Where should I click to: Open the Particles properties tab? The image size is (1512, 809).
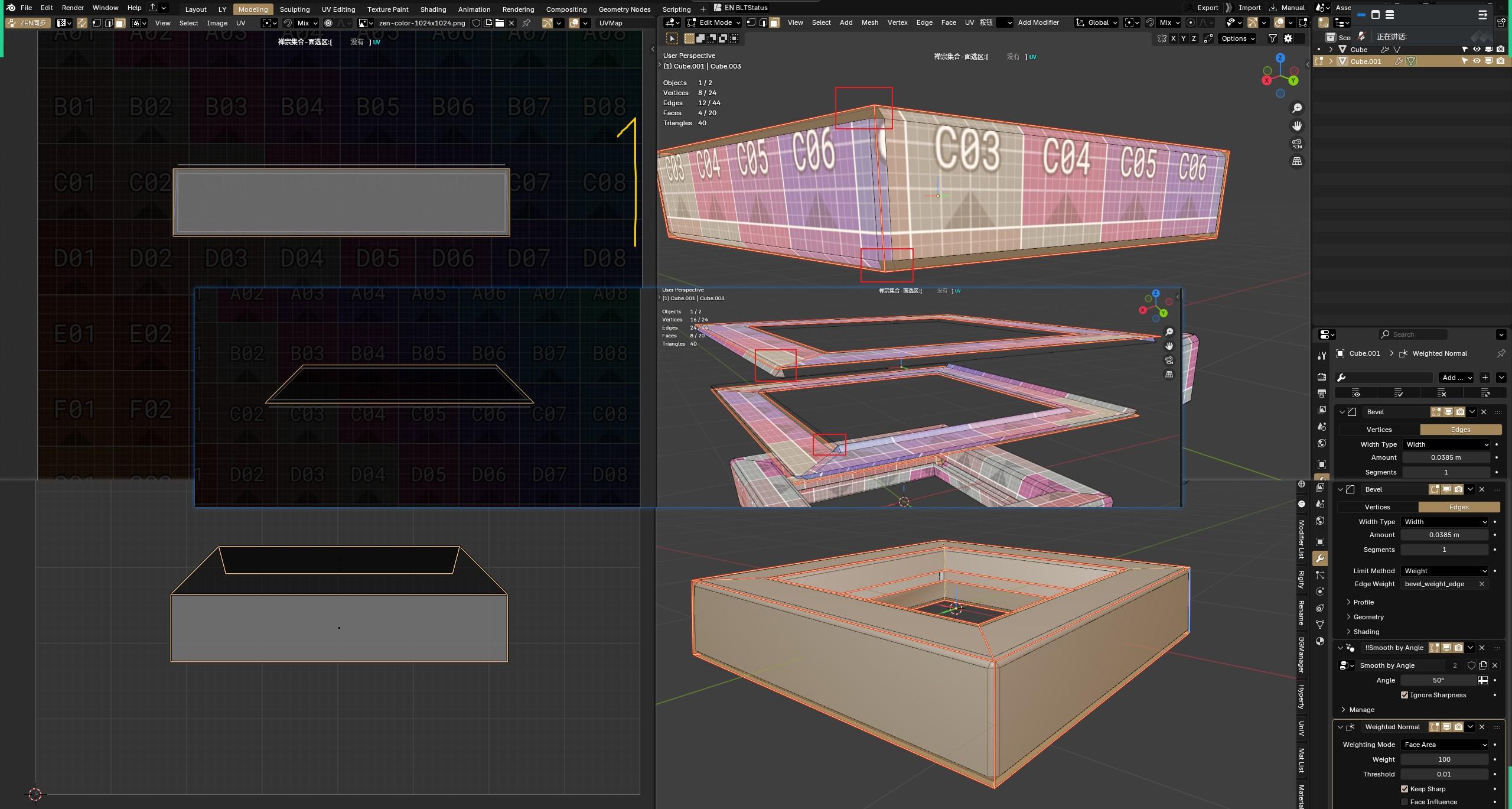(x=1320, y=575)
